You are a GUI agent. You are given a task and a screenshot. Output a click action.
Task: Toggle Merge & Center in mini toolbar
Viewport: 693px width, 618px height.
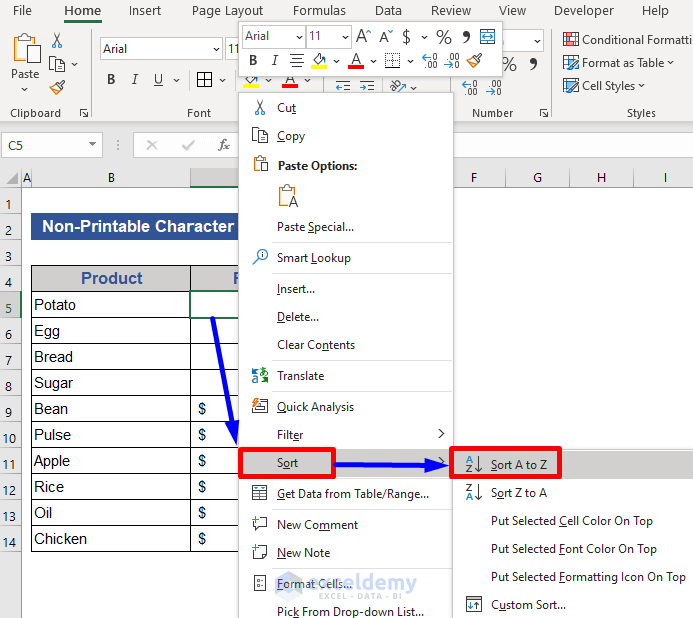click(487, 37)
